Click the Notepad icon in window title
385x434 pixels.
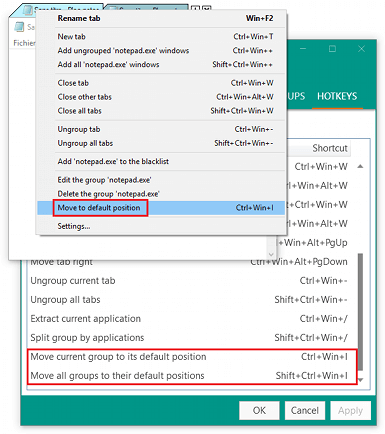[19, 27]
